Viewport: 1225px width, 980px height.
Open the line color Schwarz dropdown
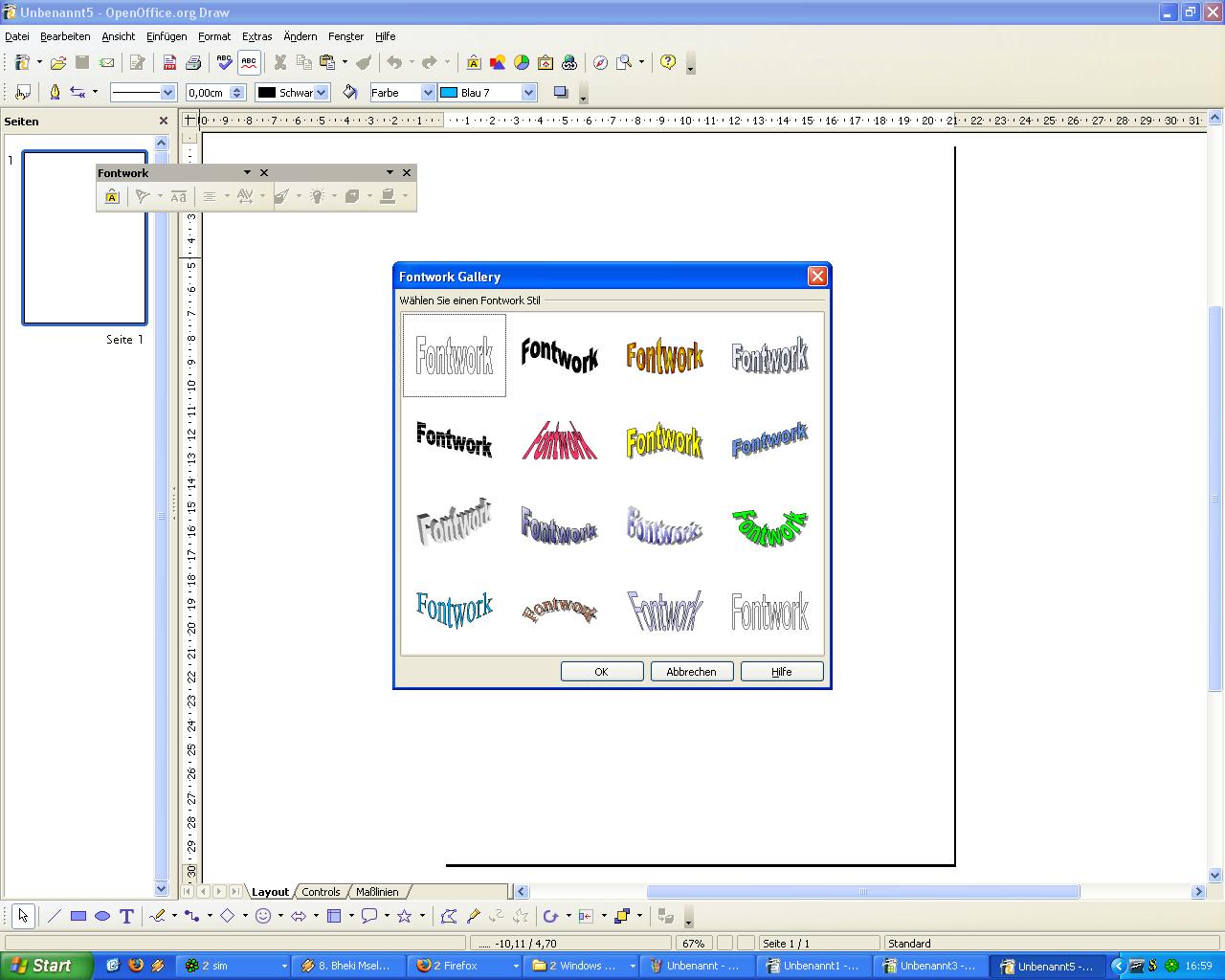click(322, 93)
